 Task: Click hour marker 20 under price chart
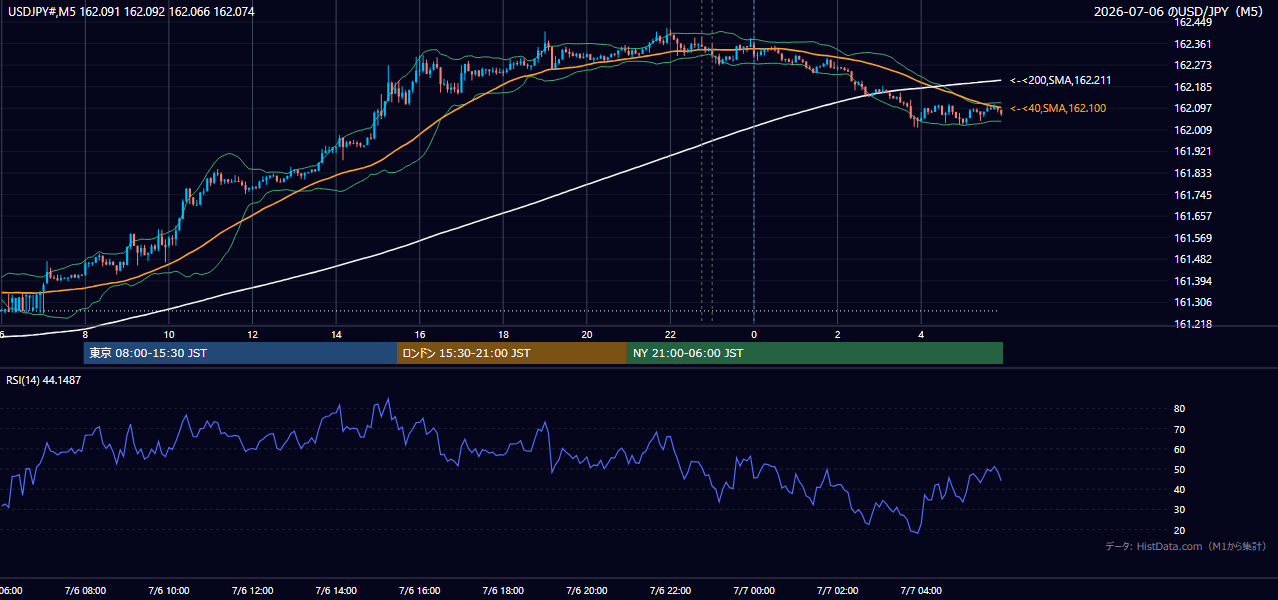pos(587,334)
